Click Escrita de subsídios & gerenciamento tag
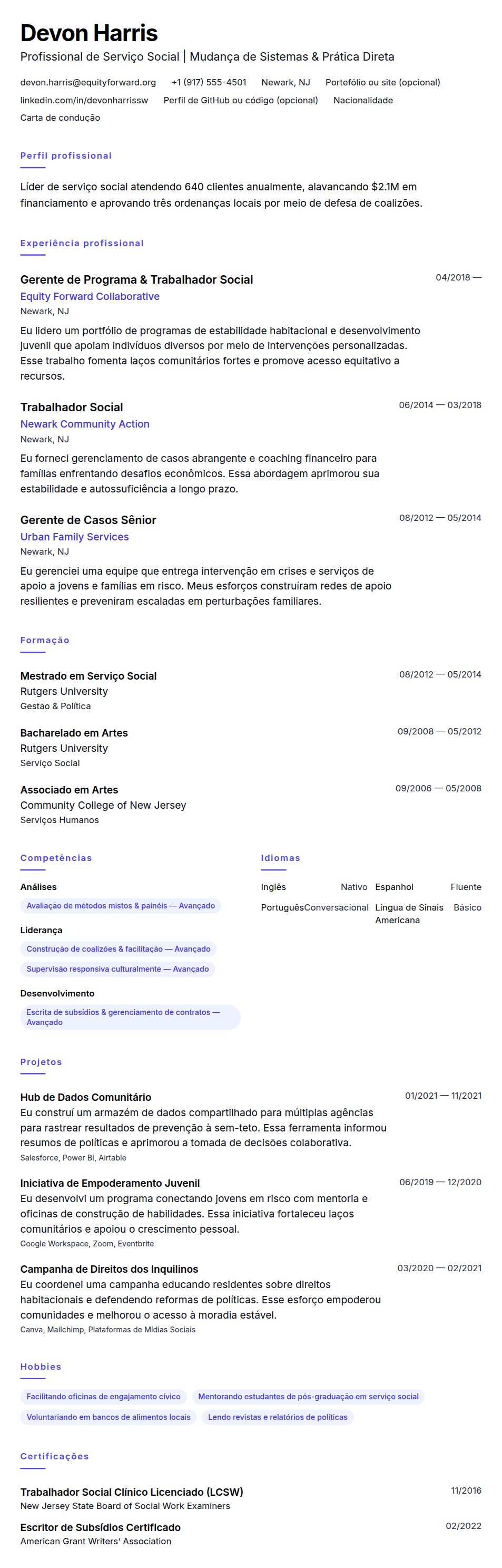The image size is (502, 1568). click(x=130, y=1017)
